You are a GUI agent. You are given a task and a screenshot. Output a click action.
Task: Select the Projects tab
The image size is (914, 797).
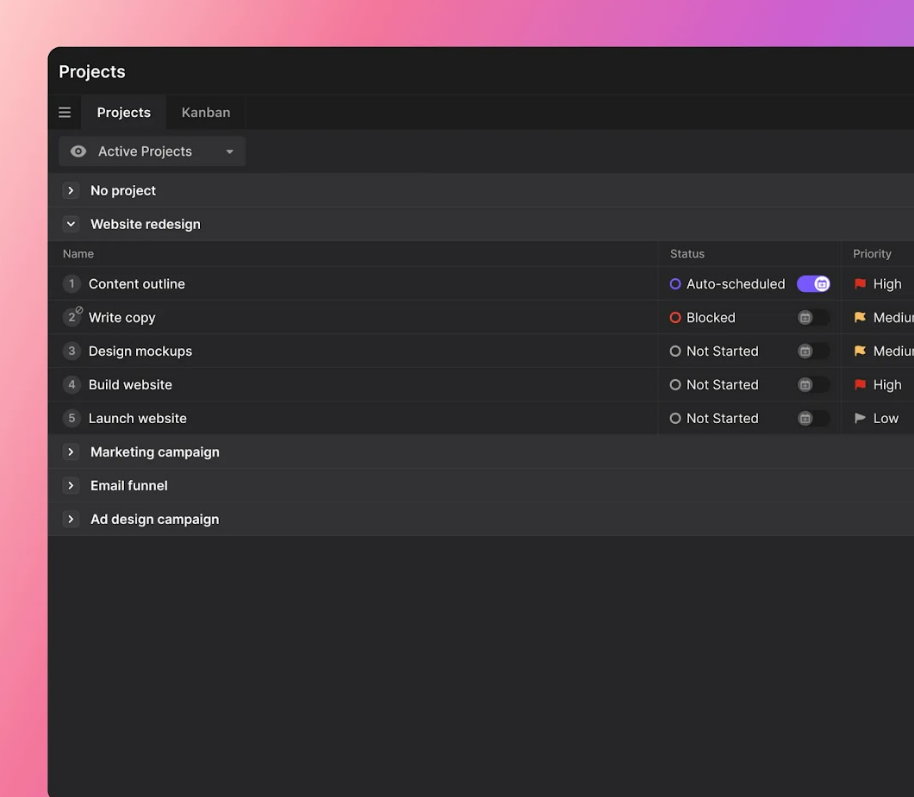point(123,113)
